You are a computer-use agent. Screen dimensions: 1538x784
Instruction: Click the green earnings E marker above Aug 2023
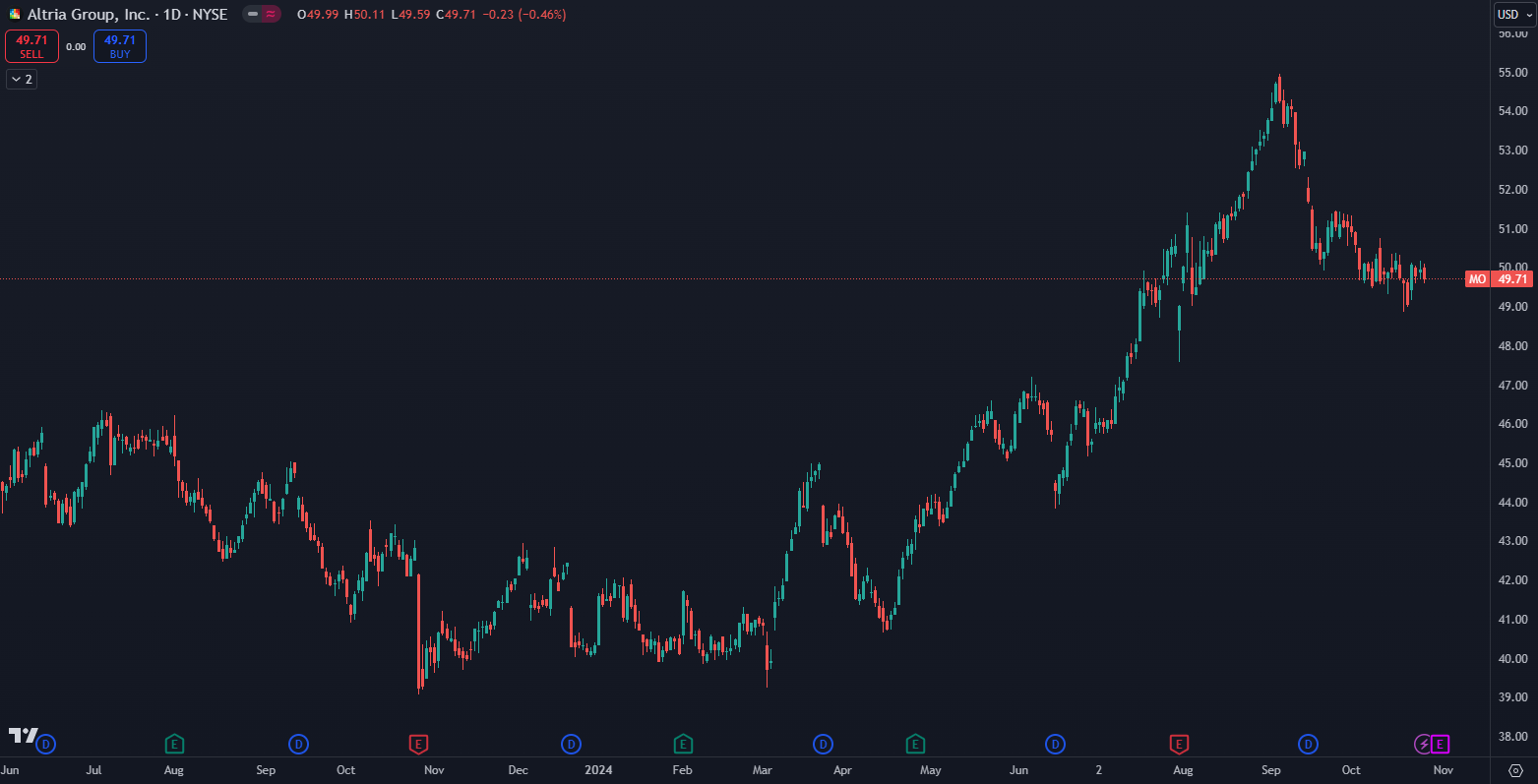(174, 744)
